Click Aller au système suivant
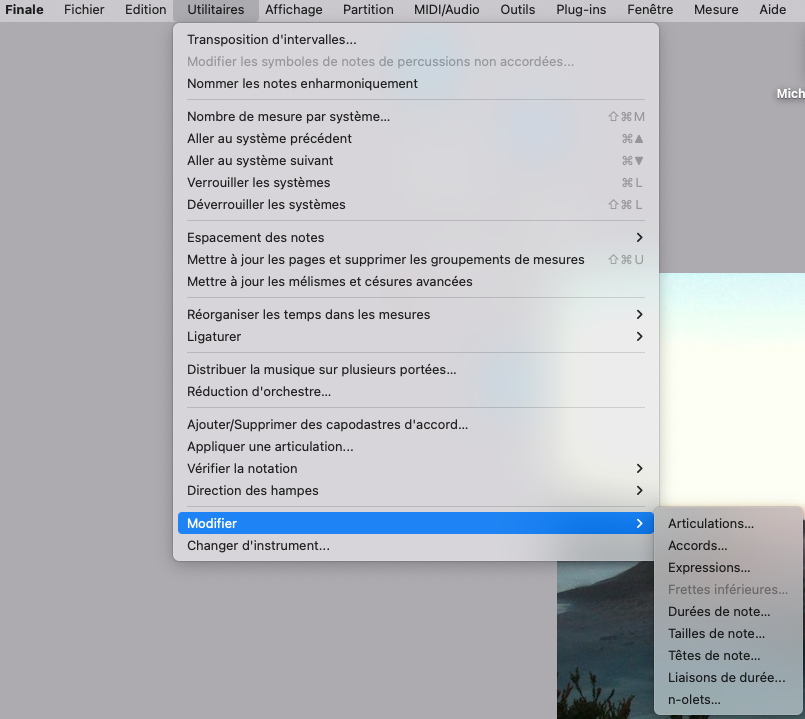Image resolution: width=805 pixels, height=719 pixels. point(260,161)
